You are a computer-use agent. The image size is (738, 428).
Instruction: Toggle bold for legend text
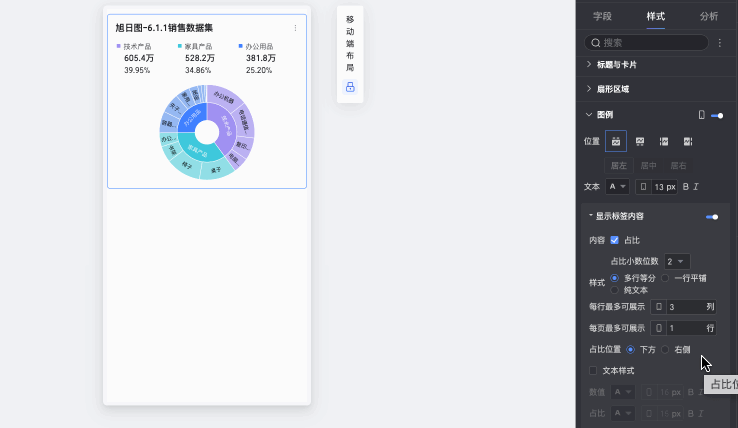685,187
